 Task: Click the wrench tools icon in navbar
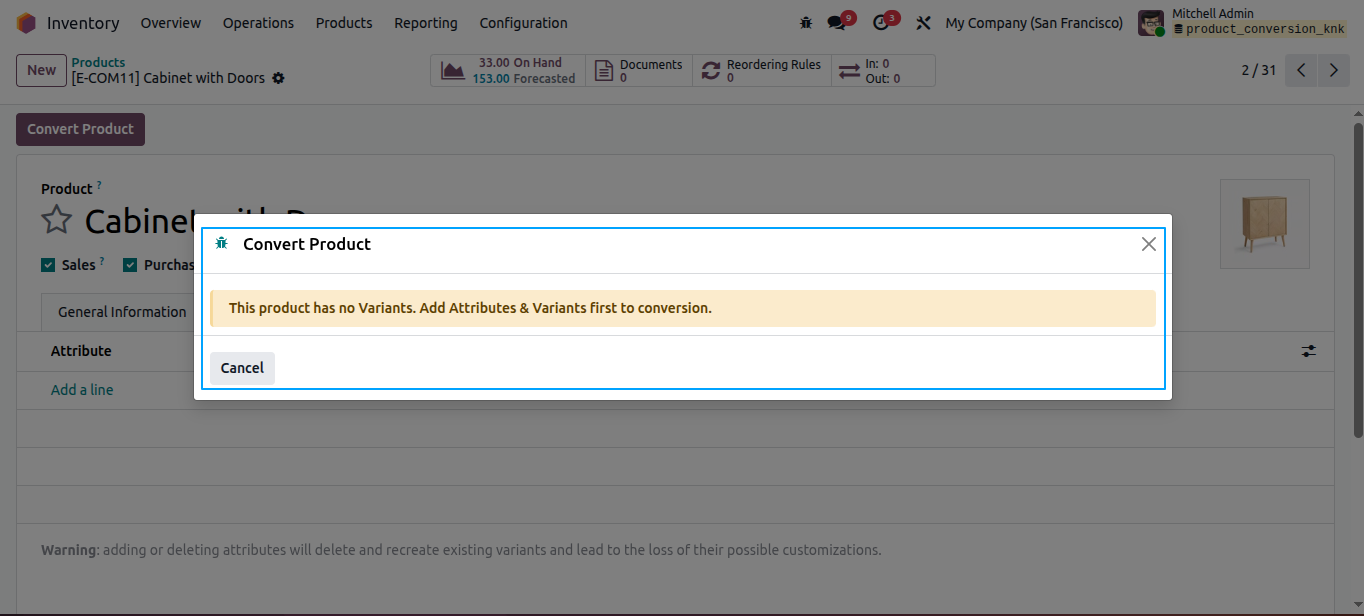pyautogui.click(x=924, y=23)
